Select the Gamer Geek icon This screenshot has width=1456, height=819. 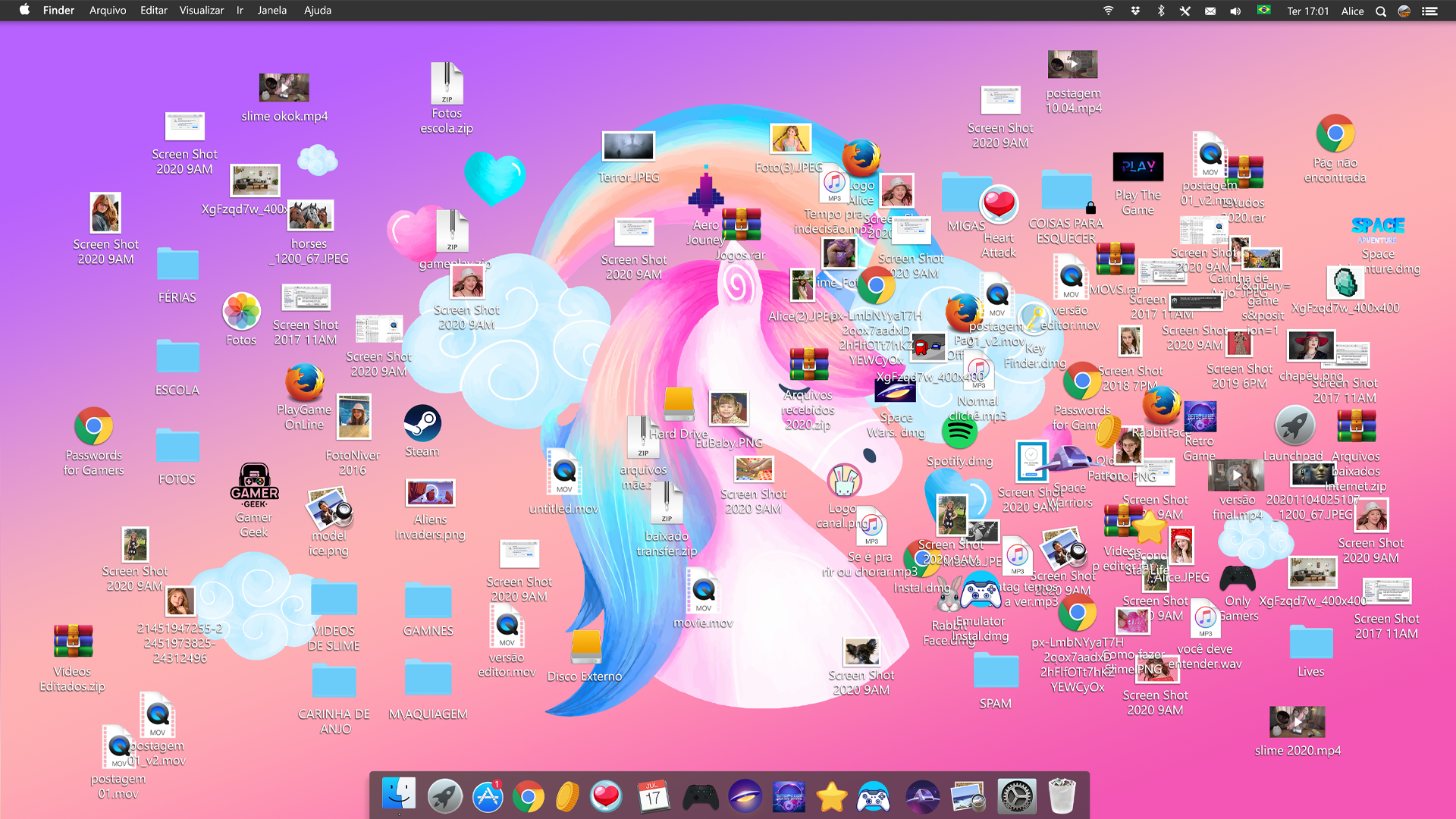[254, 485]
